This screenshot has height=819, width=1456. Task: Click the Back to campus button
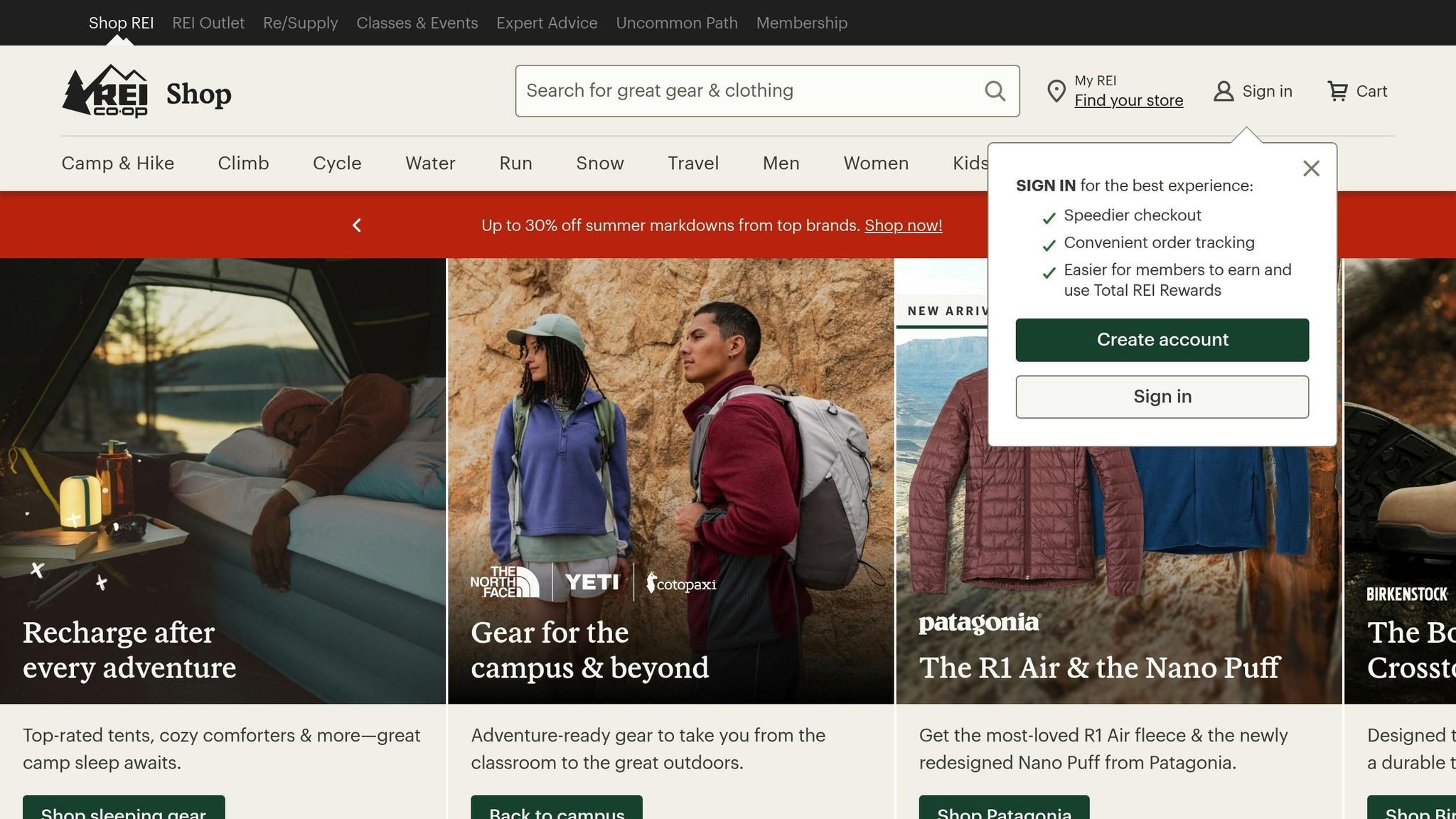557,808
